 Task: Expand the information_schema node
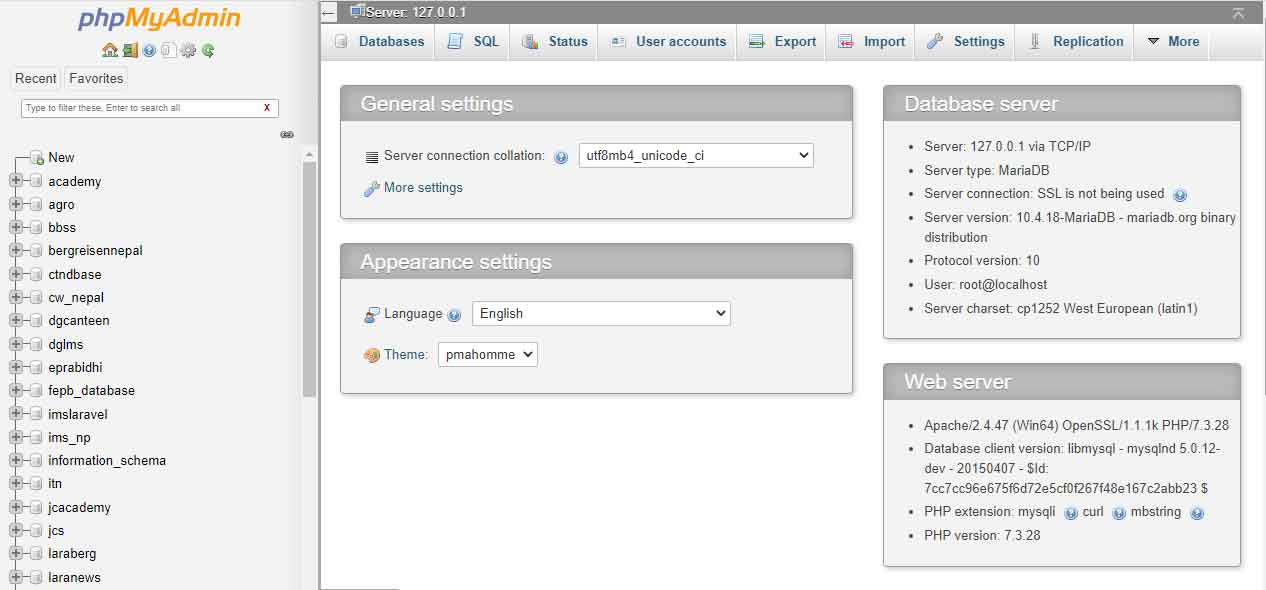(x=16, y=460)
